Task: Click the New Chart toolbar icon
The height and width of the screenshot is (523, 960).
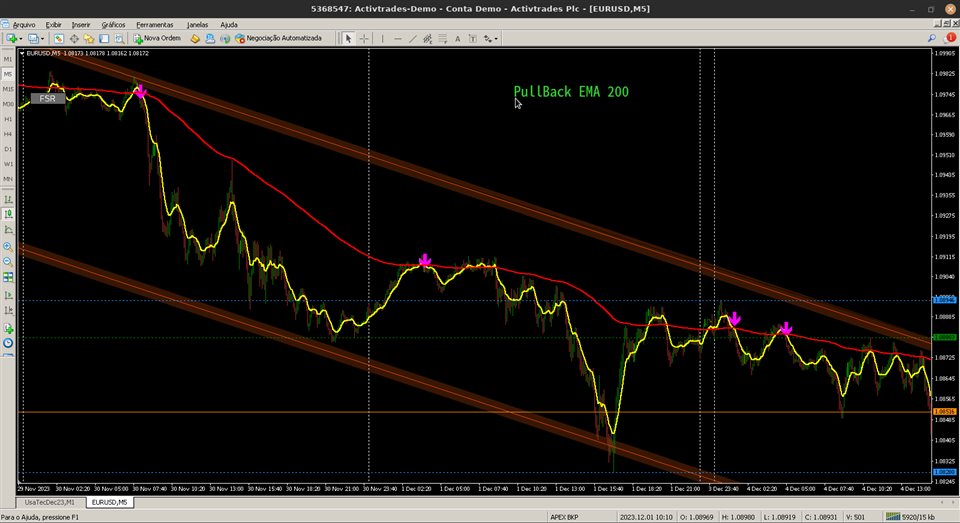Action: [x=11, y=39]
